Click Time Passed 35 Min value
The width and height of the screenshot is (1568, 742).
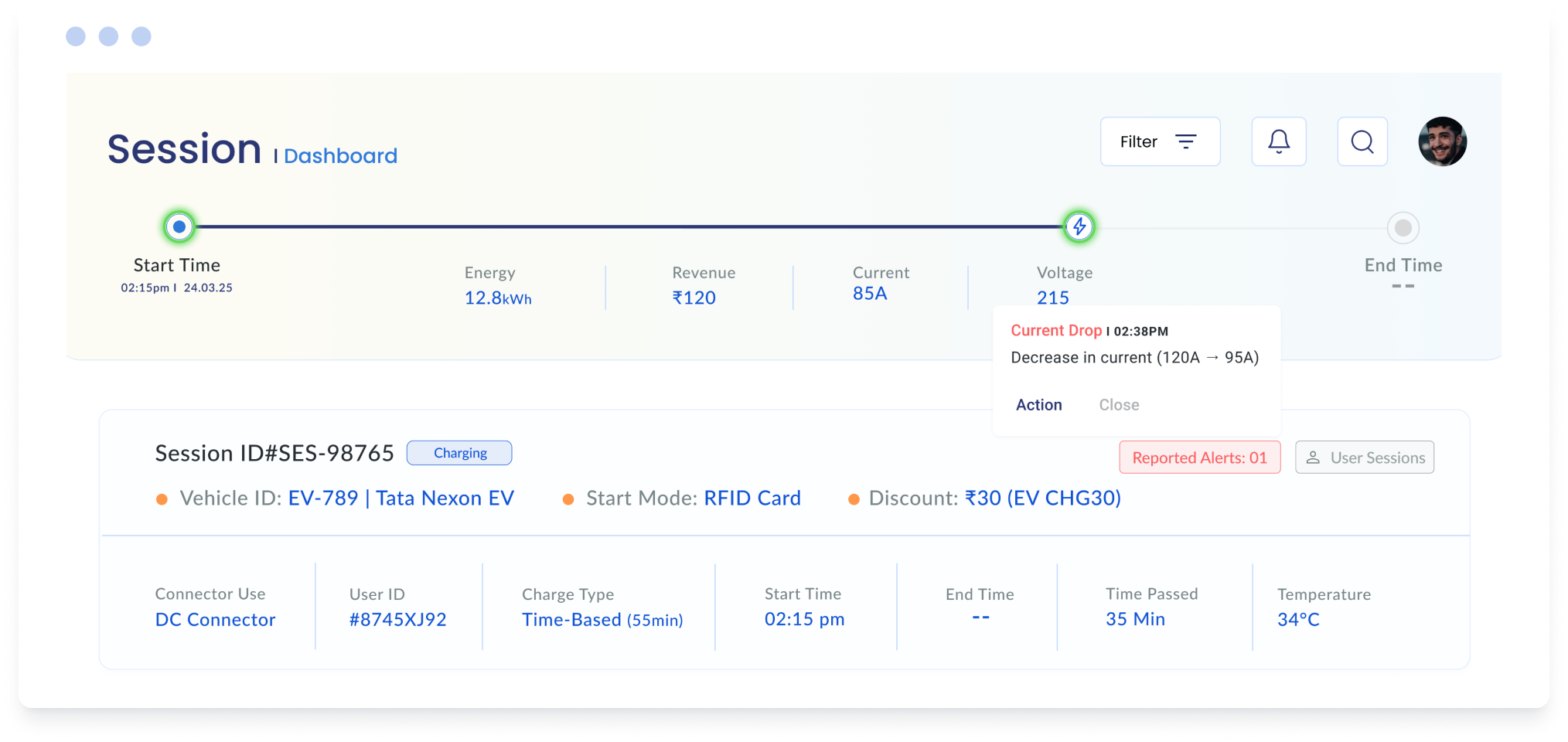[1135, 620]
